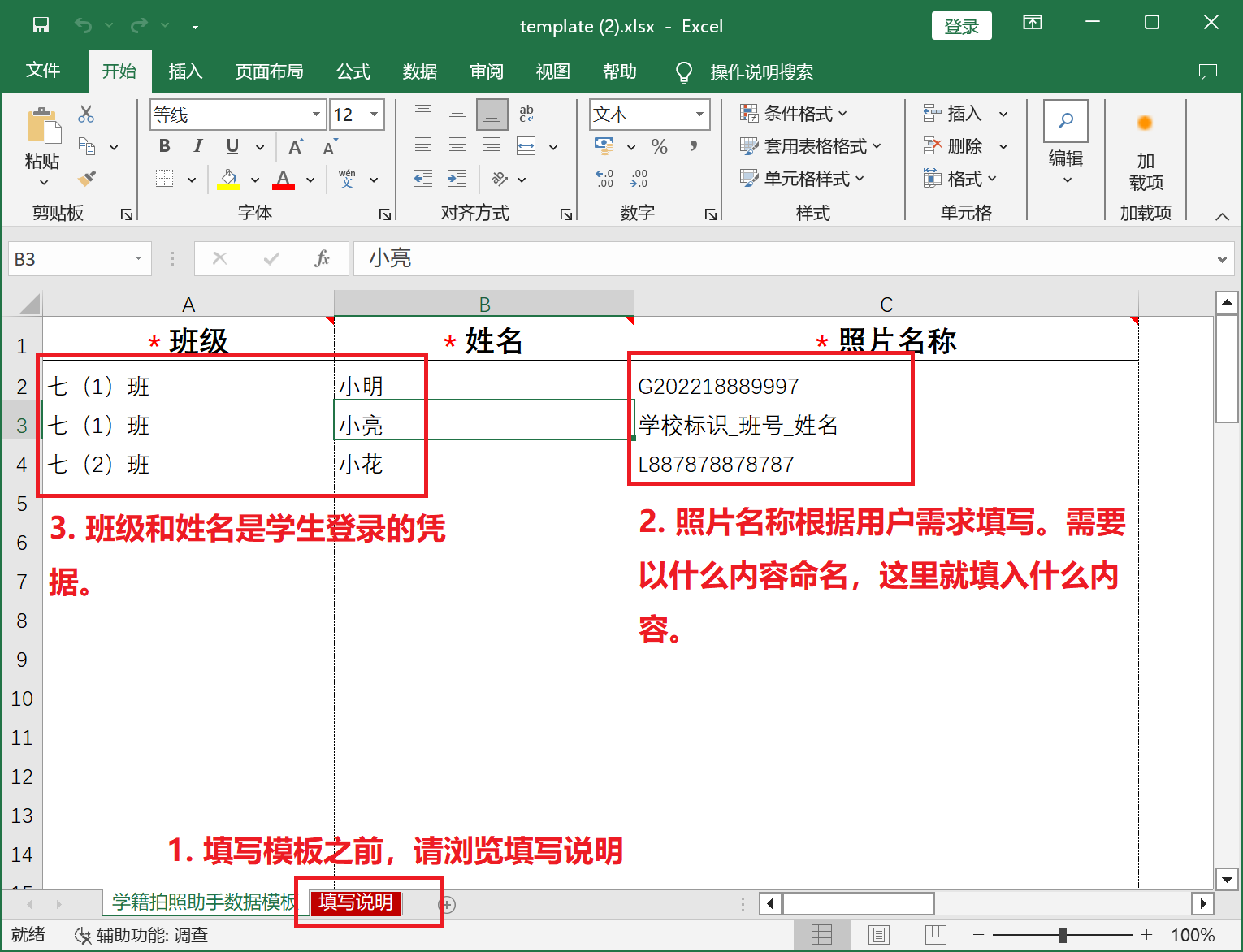Select the Format Painter brush
This screenshot has width=1243, height=952.
click(86, 179)
